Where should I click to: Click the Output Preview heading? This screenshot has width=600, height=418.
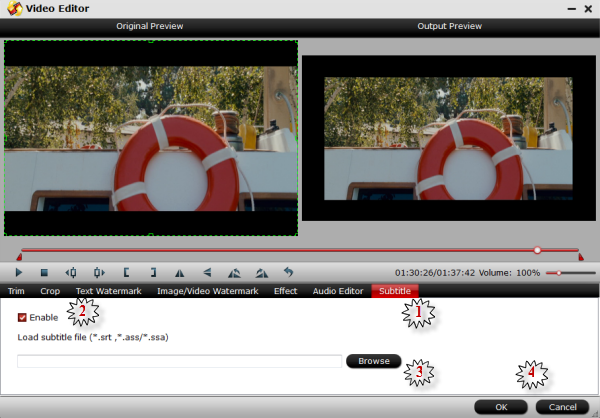click(450, 26)
